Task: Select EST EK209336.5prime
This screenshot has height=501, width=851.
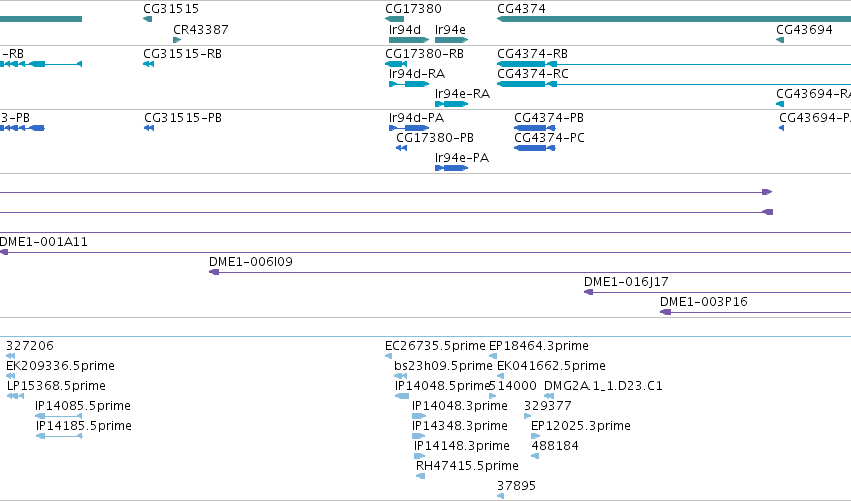Action: (60, 366)
